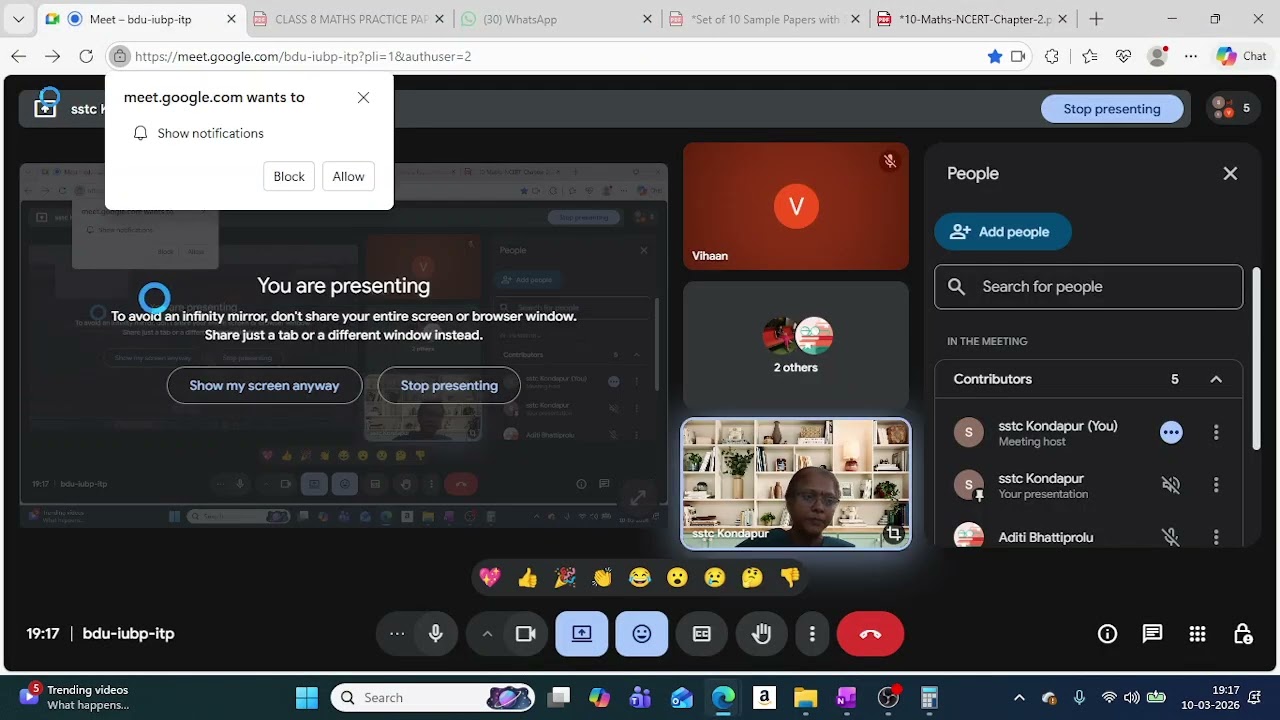Send sad face reaction

[715, 577]
